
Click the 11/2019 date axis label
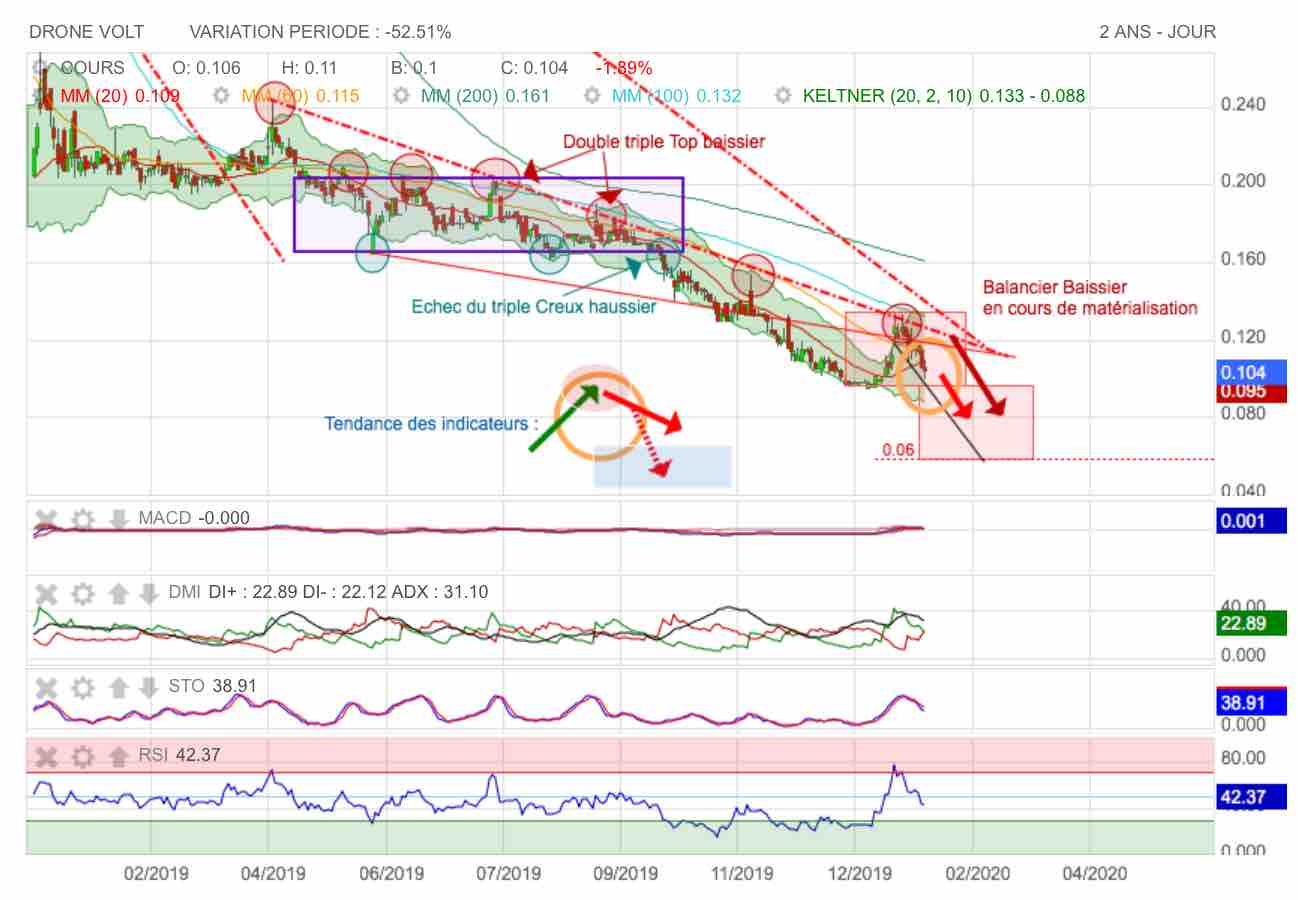pyautogui.click(x=742, y=873)
